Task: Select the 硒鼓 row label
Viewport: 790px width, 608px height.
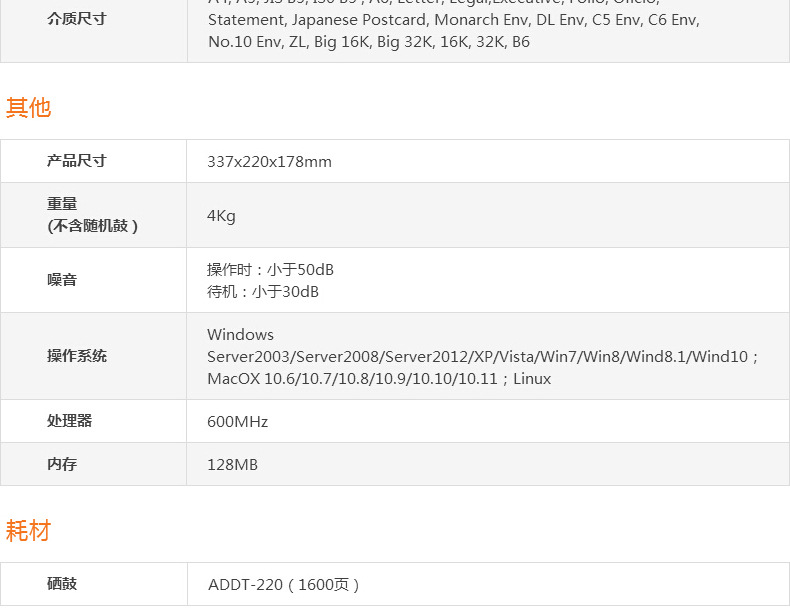Action: point(62,583)
